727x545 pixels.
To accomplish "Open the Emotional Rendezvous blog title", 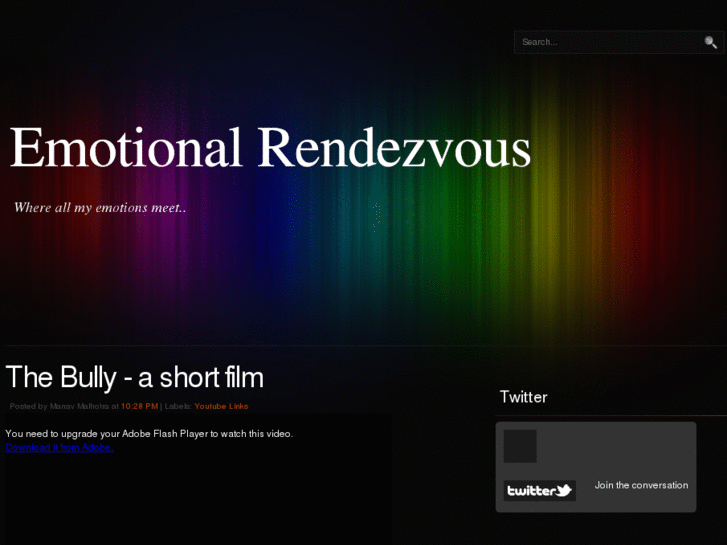I will click(x=270, y=147).
